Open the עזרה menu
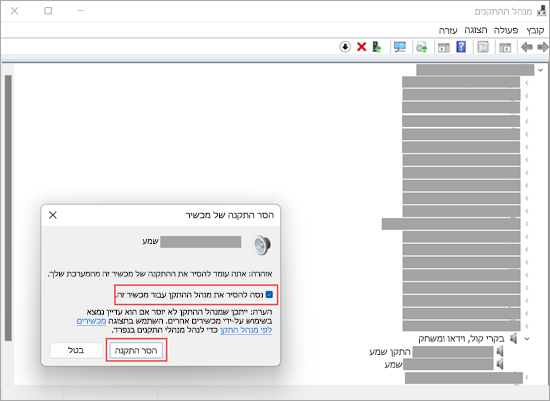550x401 pixels. (x=448, y=30)
